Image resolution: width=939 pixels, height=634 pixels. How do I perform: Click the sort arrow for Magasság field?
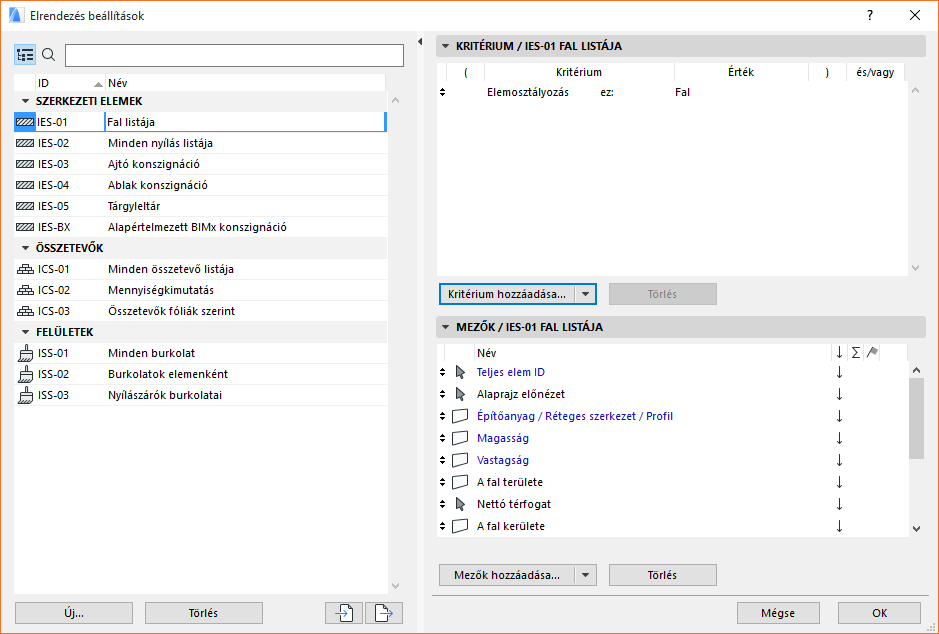839,438
